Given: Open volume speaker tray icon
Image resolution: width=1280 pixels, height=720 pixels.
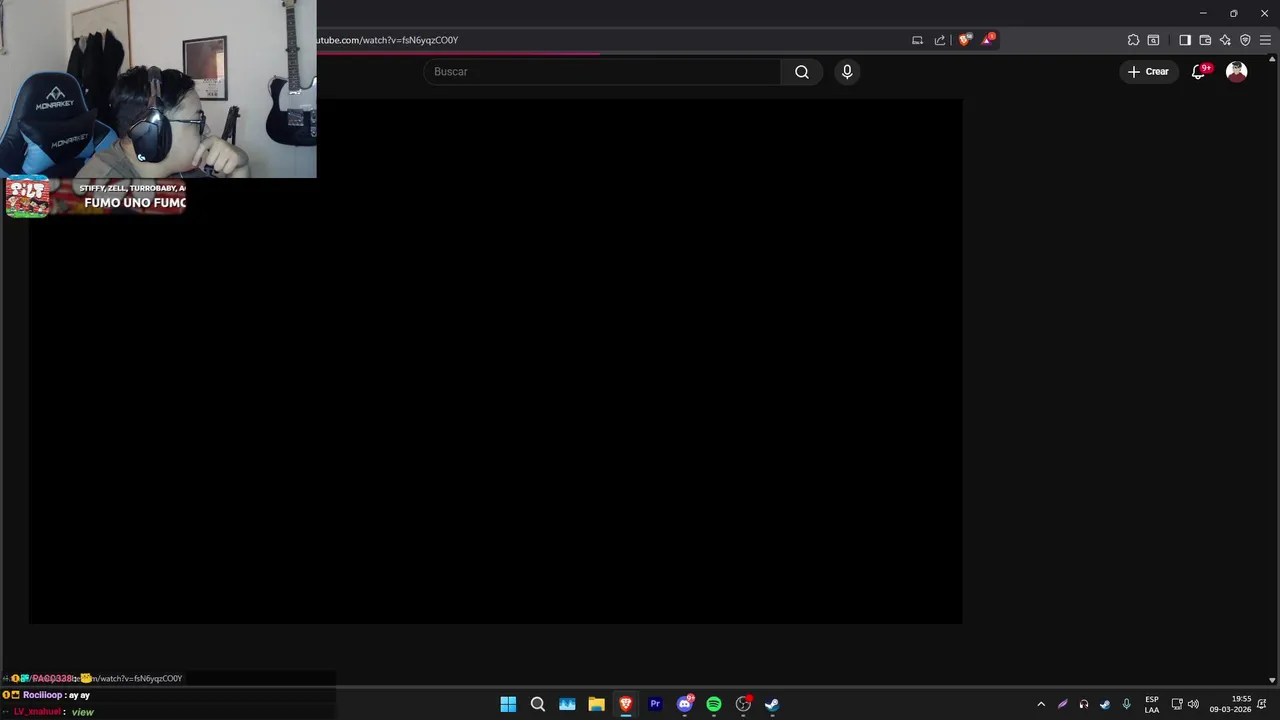Looking at the screenshot, I should tap(1193, 704).
